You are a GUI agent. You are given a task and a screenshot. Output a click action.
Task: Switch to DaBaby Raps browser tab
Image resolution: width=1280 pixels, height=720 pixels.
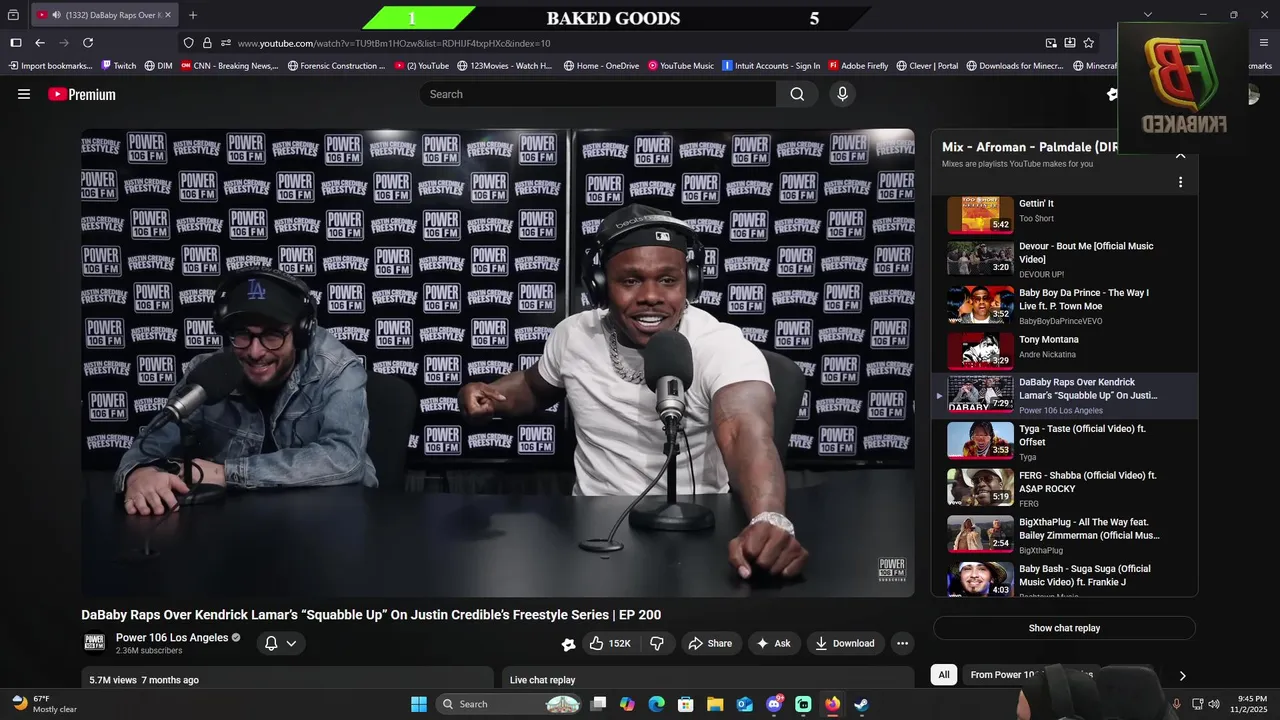103,15
